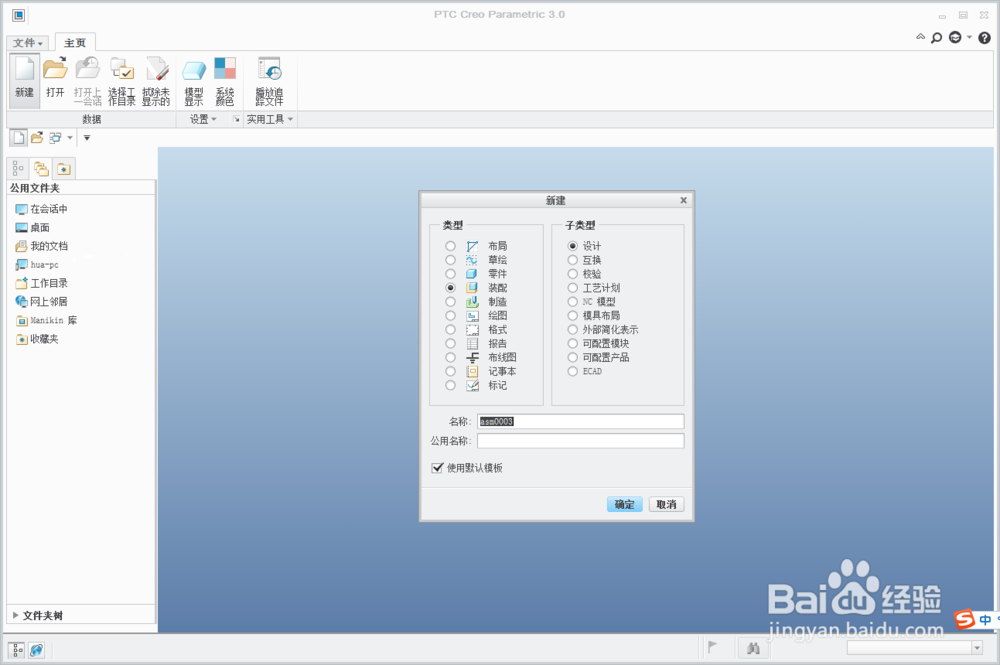Image resolution: width=1000 pixels, height=665 pixels.
Task: Click quick-access windows switch icon
Action: 55,138
